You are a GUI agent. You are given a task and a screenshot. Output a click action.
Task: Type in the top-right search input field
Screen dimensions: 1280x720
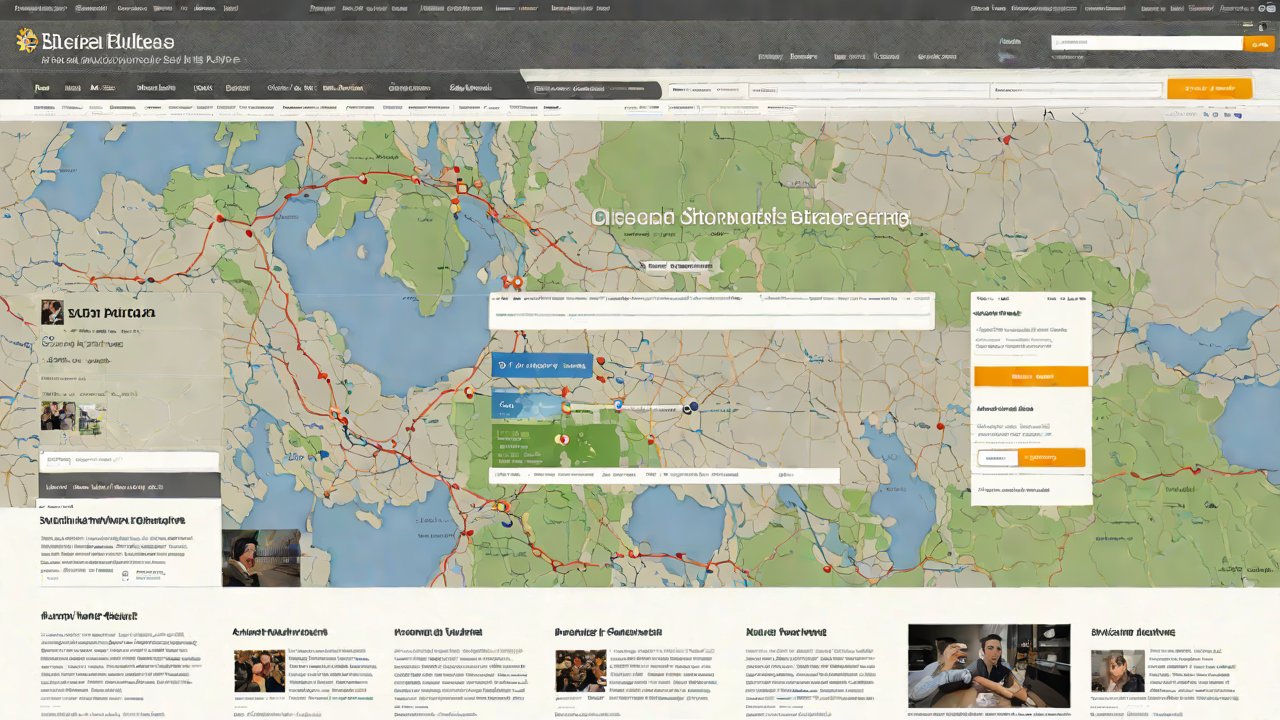point(1146,43)
